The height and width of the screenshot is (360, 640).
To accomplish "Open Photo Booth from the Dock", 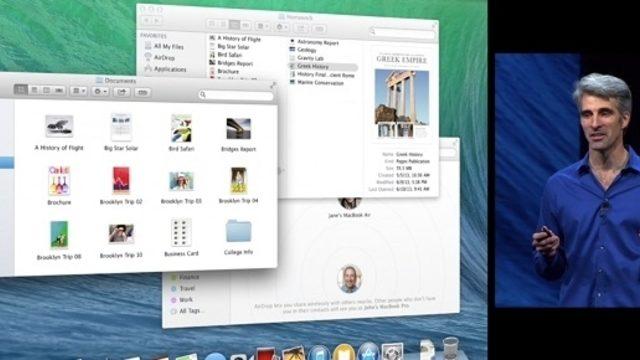I will point(266,353).
